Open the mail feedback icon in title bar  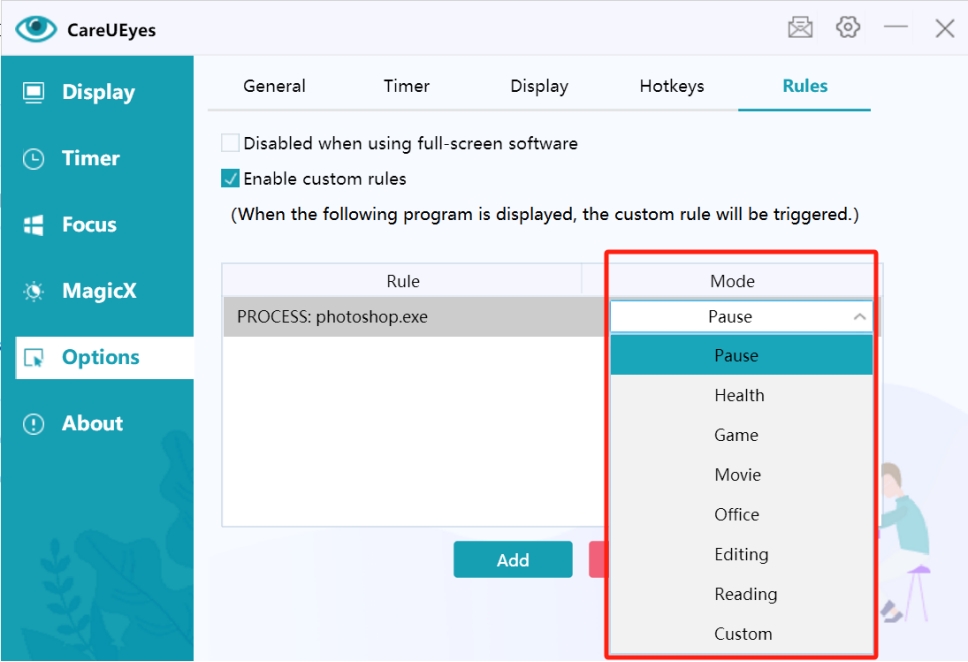coord(800,28)
